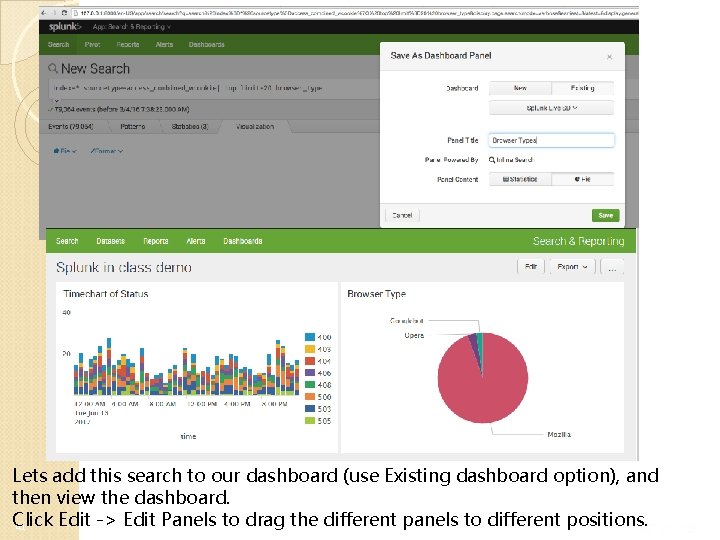Viewport: 720px width, 540px height.
Task: Switch to the Patterns tab
Action: coord(133,126)
